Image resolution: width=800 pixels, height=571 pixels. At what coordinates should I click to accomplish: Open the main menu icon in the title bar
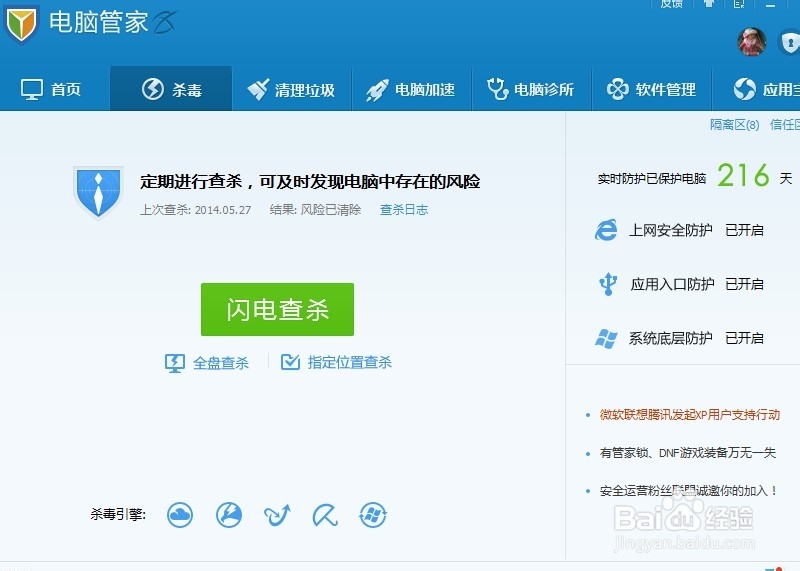[739, 4]
